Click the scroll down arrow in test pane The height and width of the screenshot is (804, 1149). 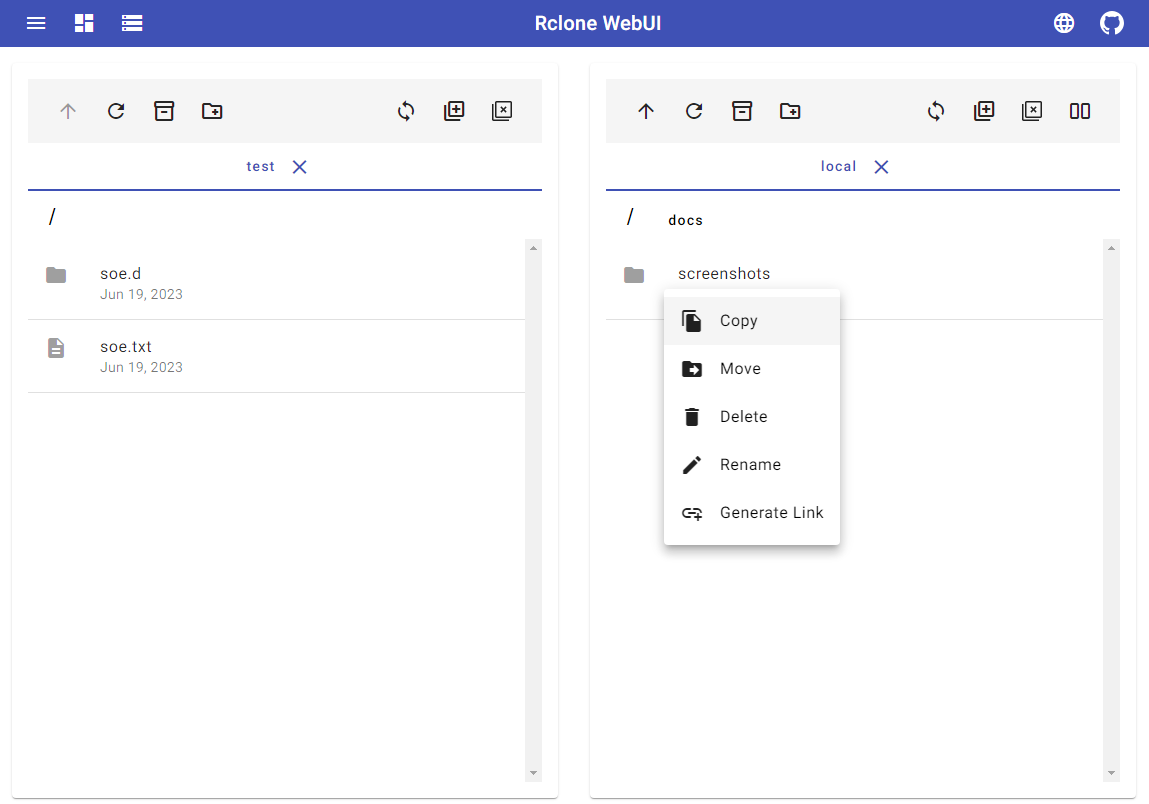tap(533, 773)
